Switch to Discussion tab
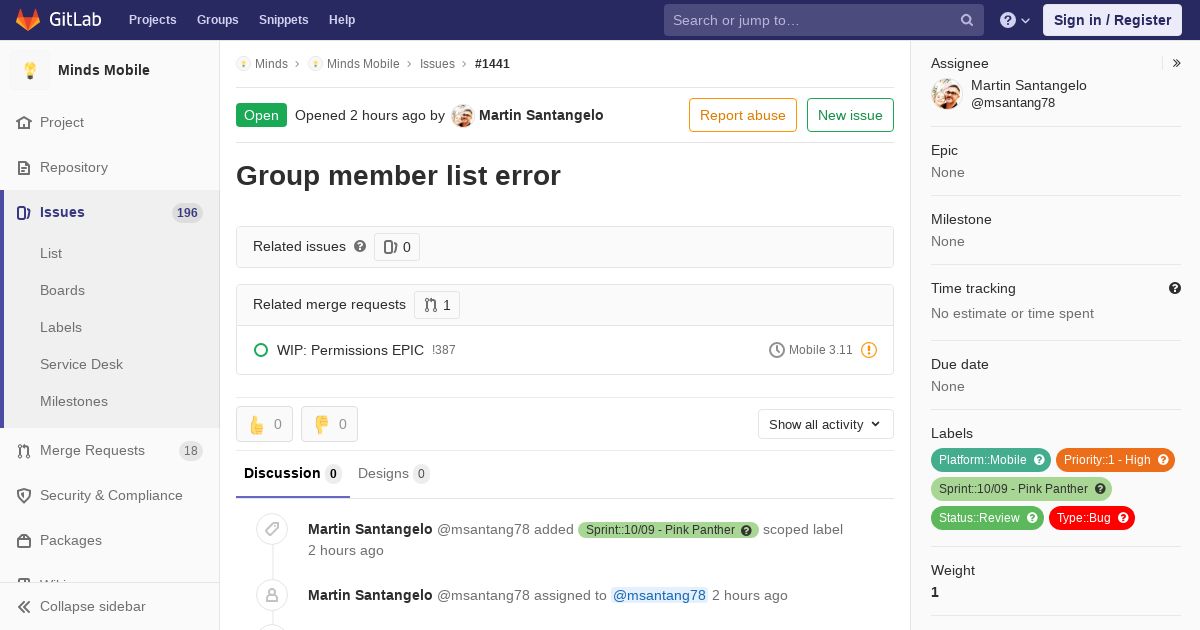This screenshot has width=1200, height=630. click(293, 473)
